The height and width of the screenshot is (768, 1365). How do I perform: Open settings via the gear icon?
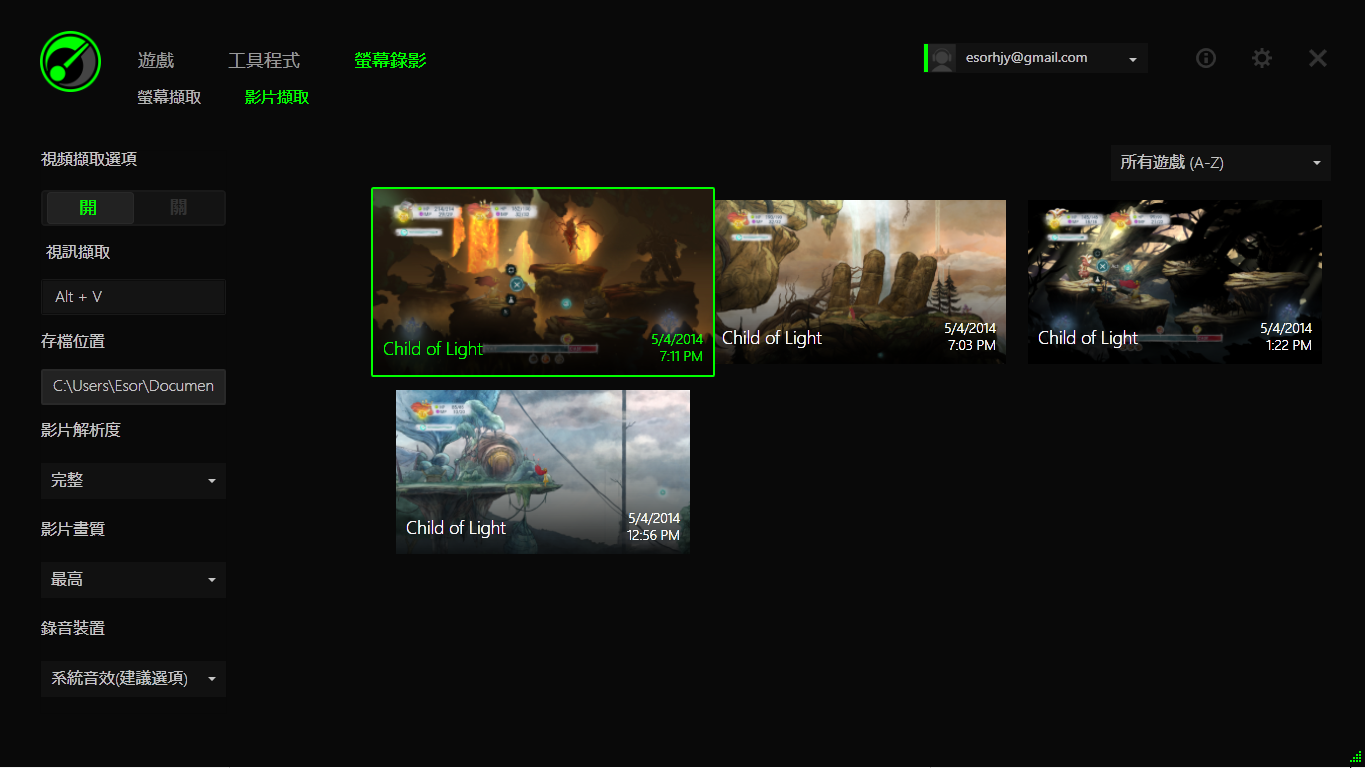pos(1262,58)
